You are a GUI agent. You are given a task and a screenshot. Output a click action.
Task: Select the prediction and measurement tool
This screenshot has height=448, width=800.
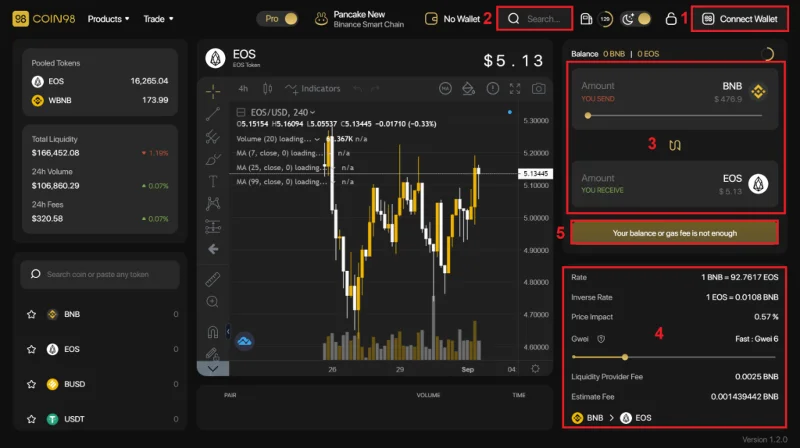213,226
